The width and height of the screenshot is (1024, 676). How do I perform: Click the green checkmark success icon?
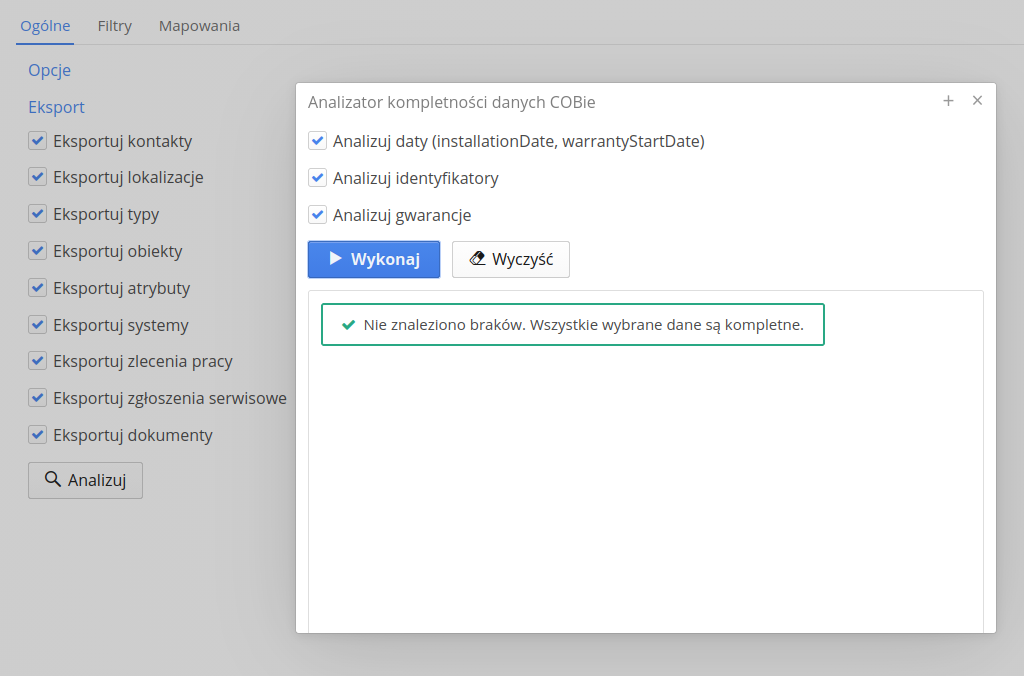point(348,325)
